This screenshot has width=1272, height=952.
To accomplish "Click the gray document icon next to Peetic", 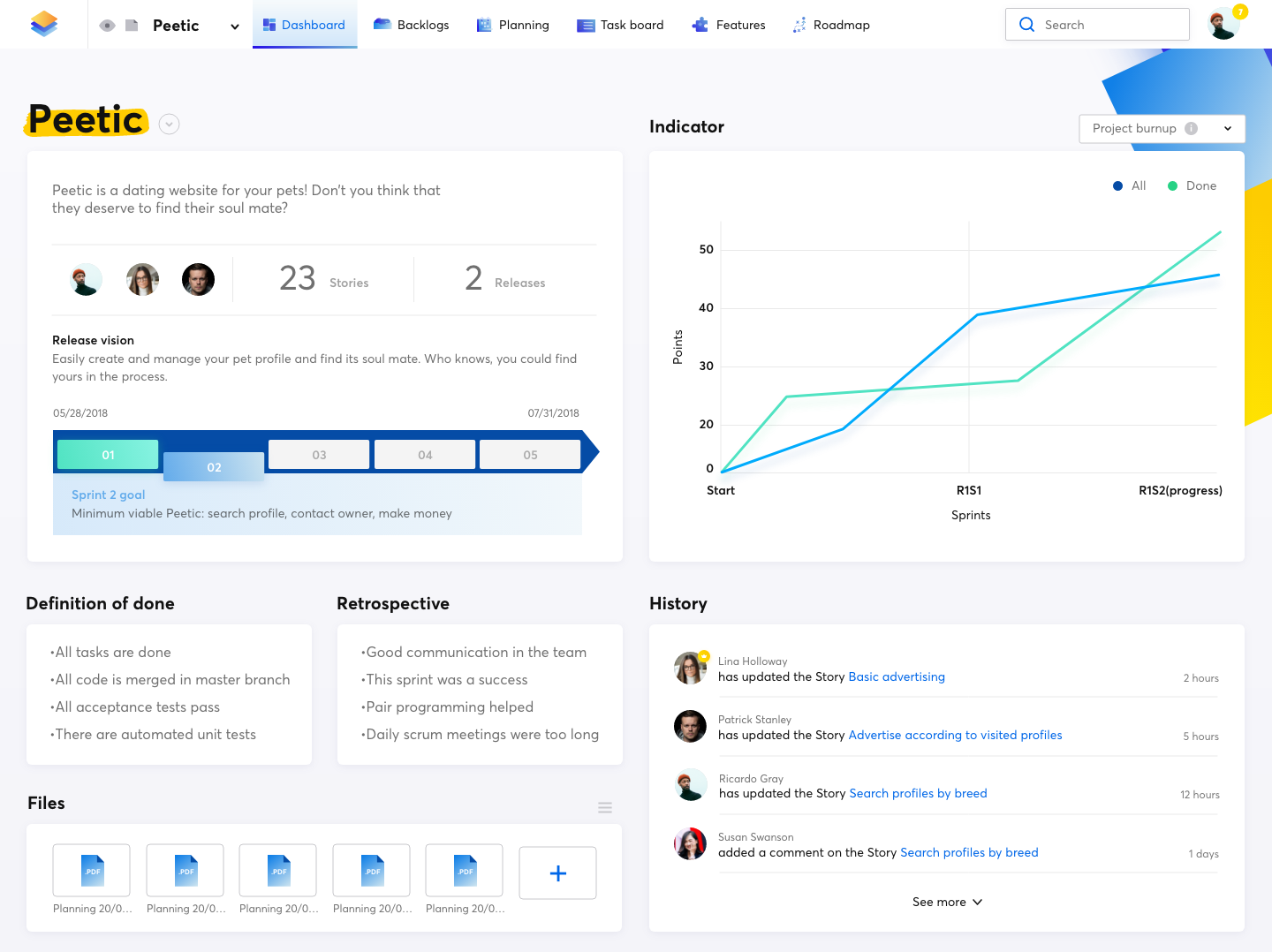I will [132, 26].
